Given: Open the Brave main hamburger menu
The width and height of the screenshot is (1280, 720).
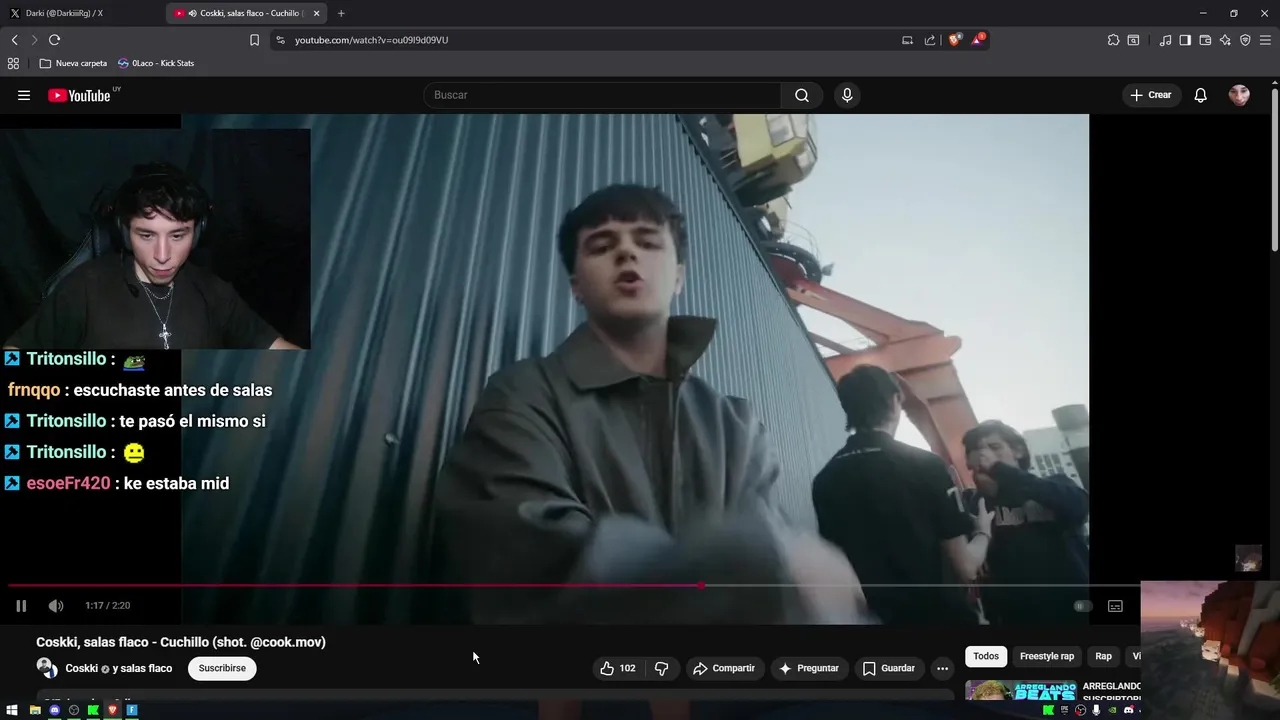Looking at the screenshot, I should 1265,40.
